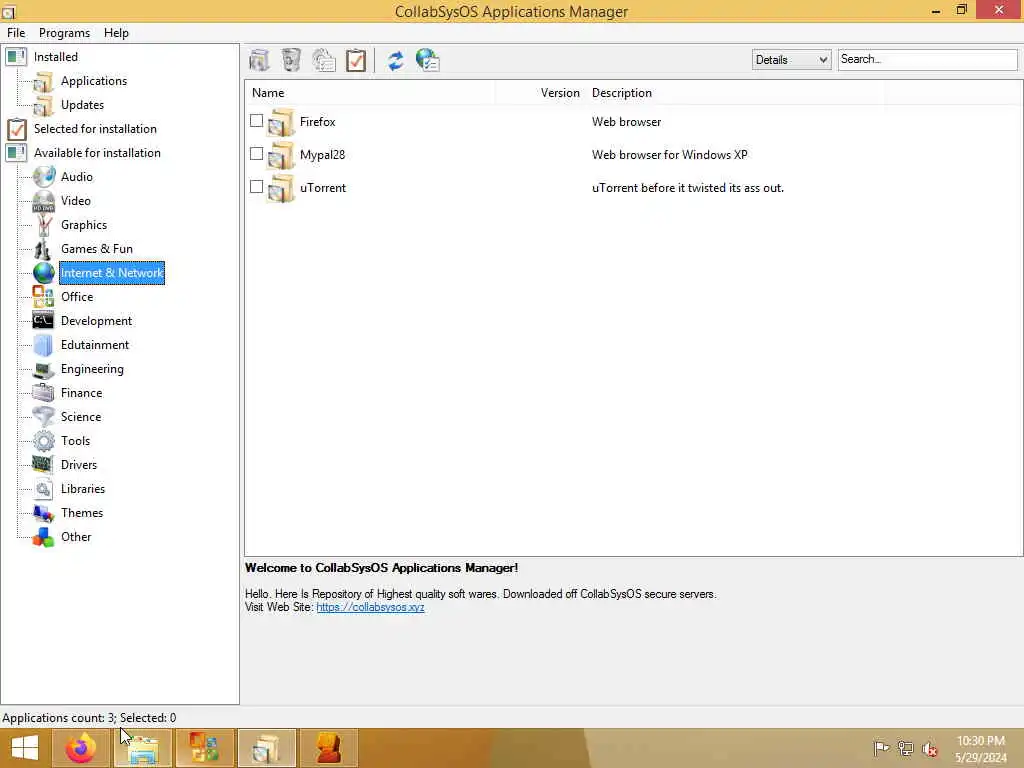
Task: Select the Firefox list entry
Action: point(317,121)
